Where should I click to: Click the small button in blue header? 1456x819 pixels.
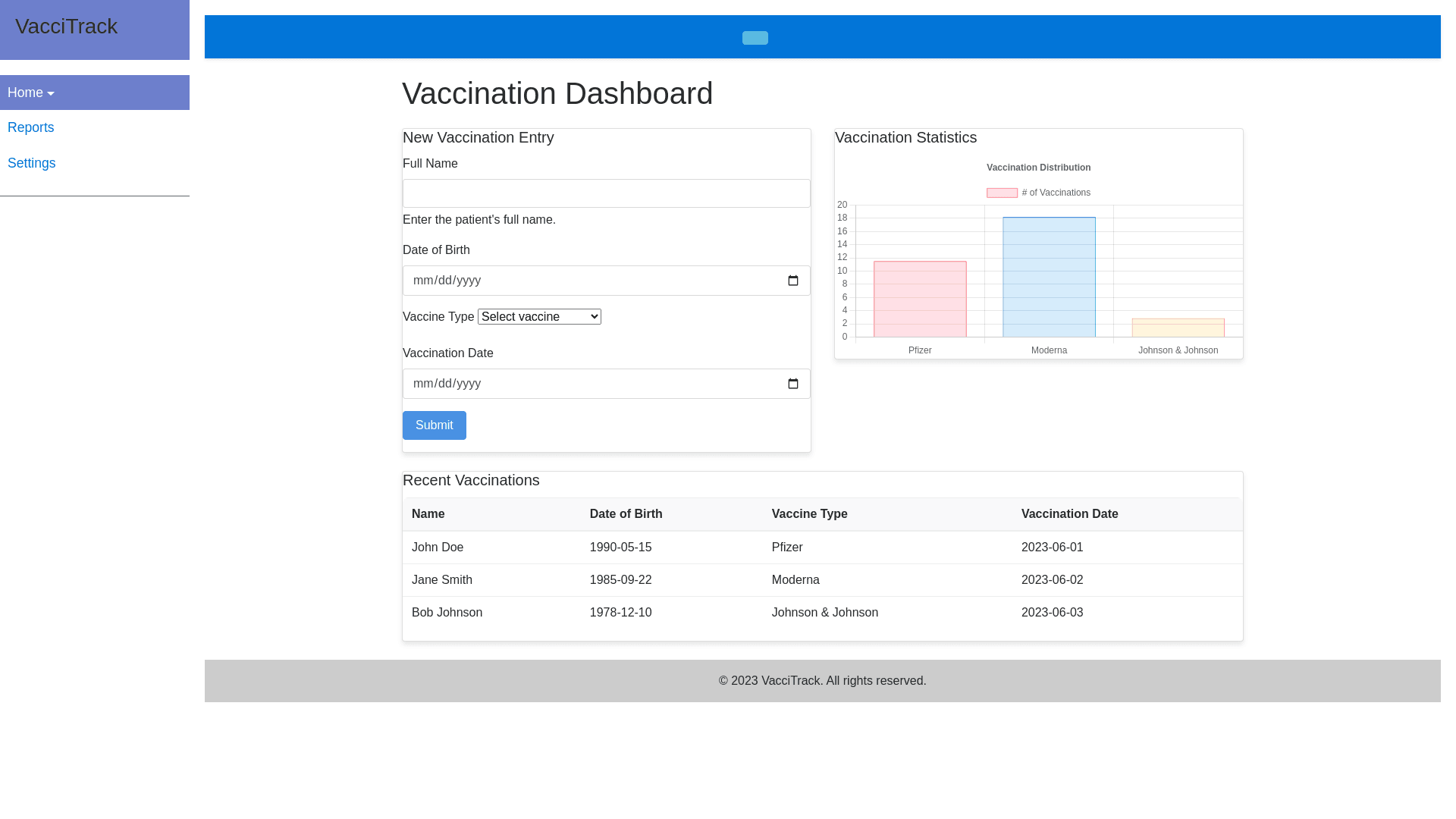755,38
